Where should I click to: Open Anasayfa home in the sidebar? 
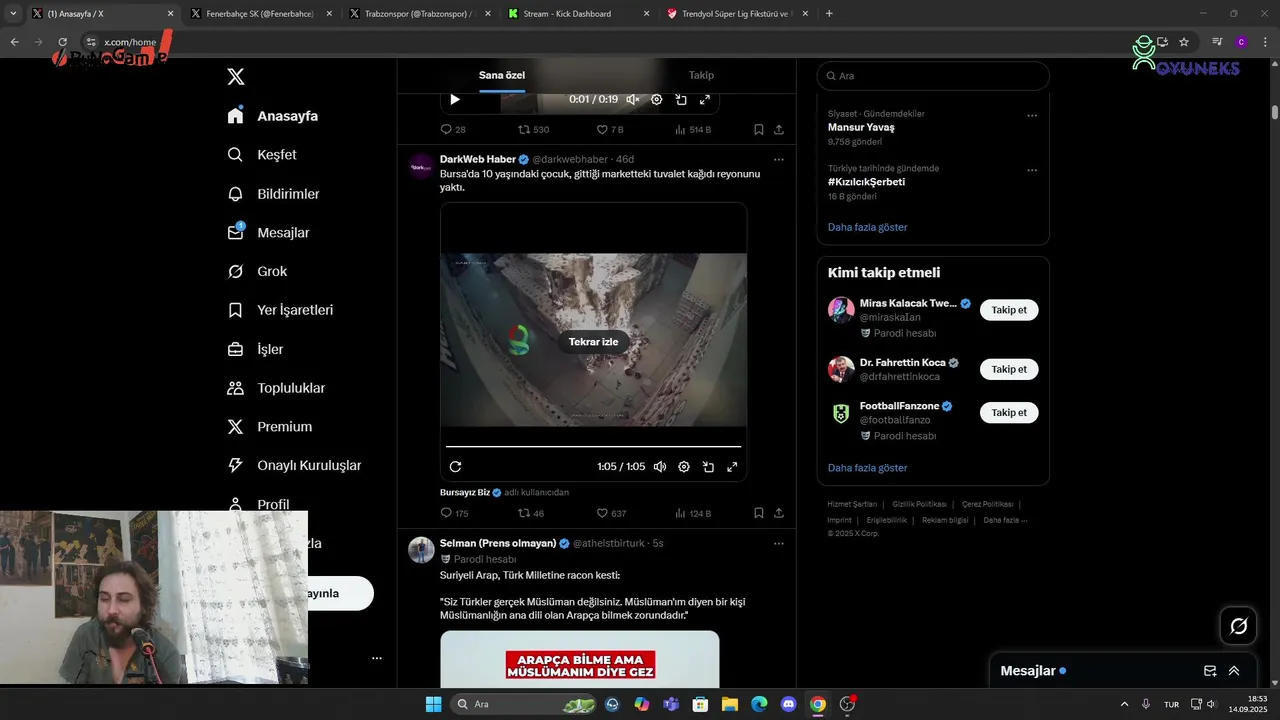pyautogui.click(x=273, y=116)
